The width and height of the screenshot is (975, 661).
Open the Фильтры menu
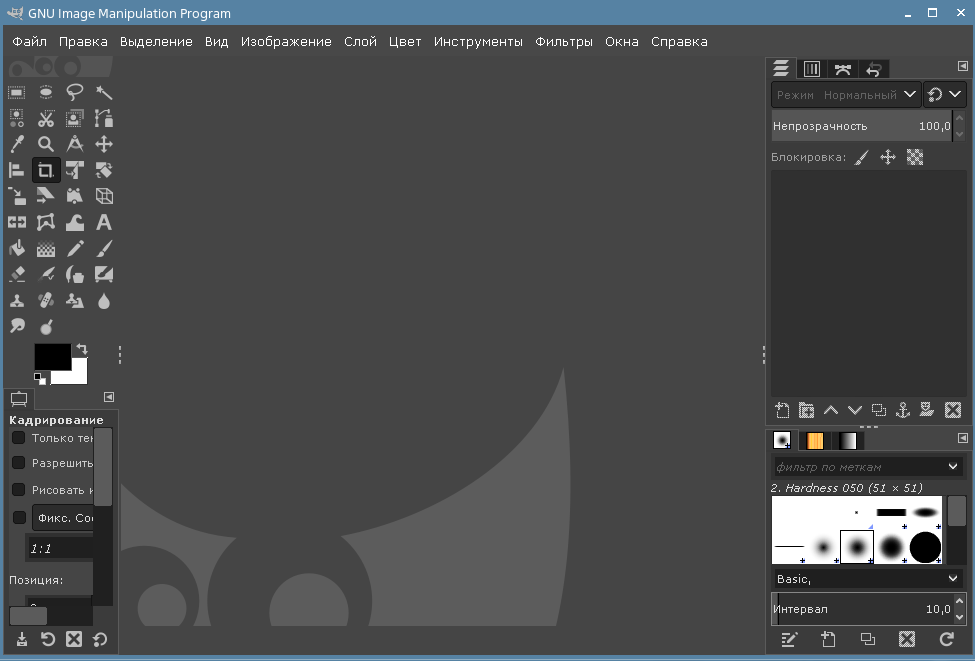pyautogui.click(x=564, y=42)
